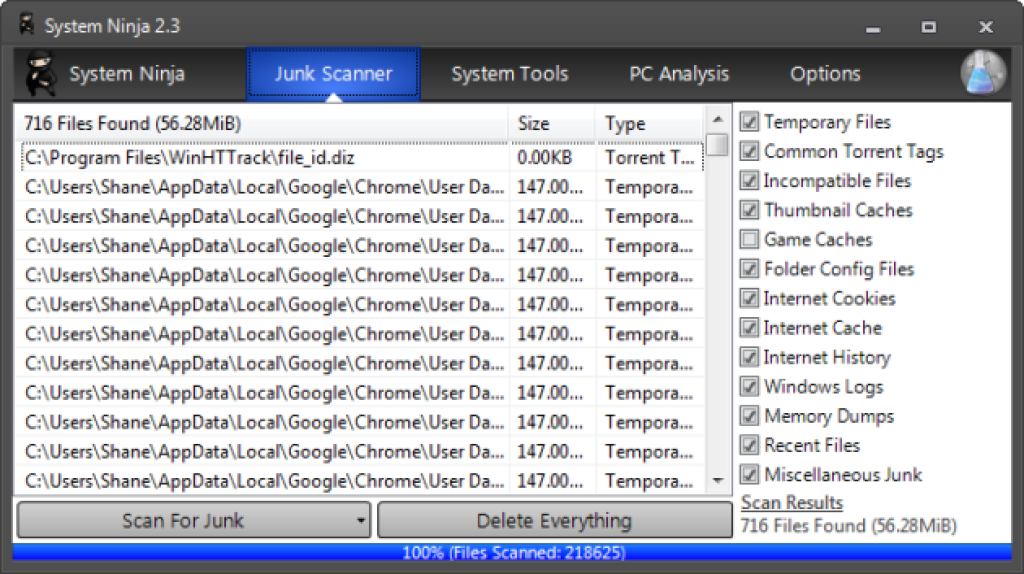Close the System Ninja window

tap(985, 27)
